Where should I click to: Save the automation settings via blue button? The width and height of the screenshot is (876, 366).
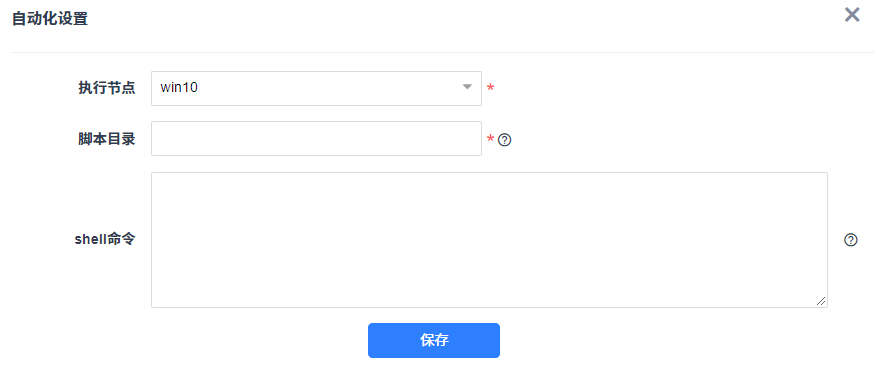coord(434,340)
